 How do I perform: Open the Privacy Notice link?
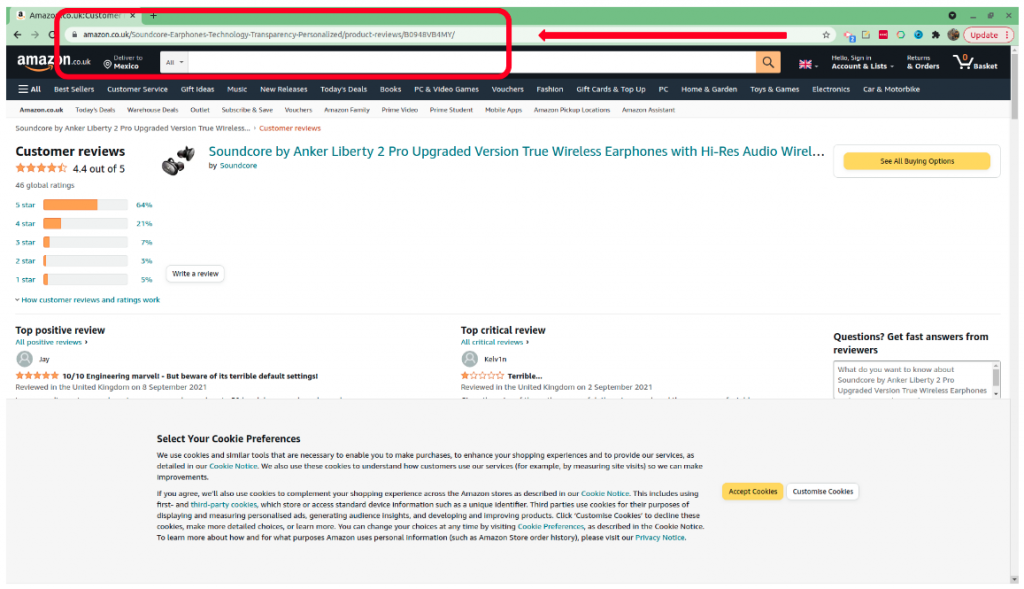(660, 537)
